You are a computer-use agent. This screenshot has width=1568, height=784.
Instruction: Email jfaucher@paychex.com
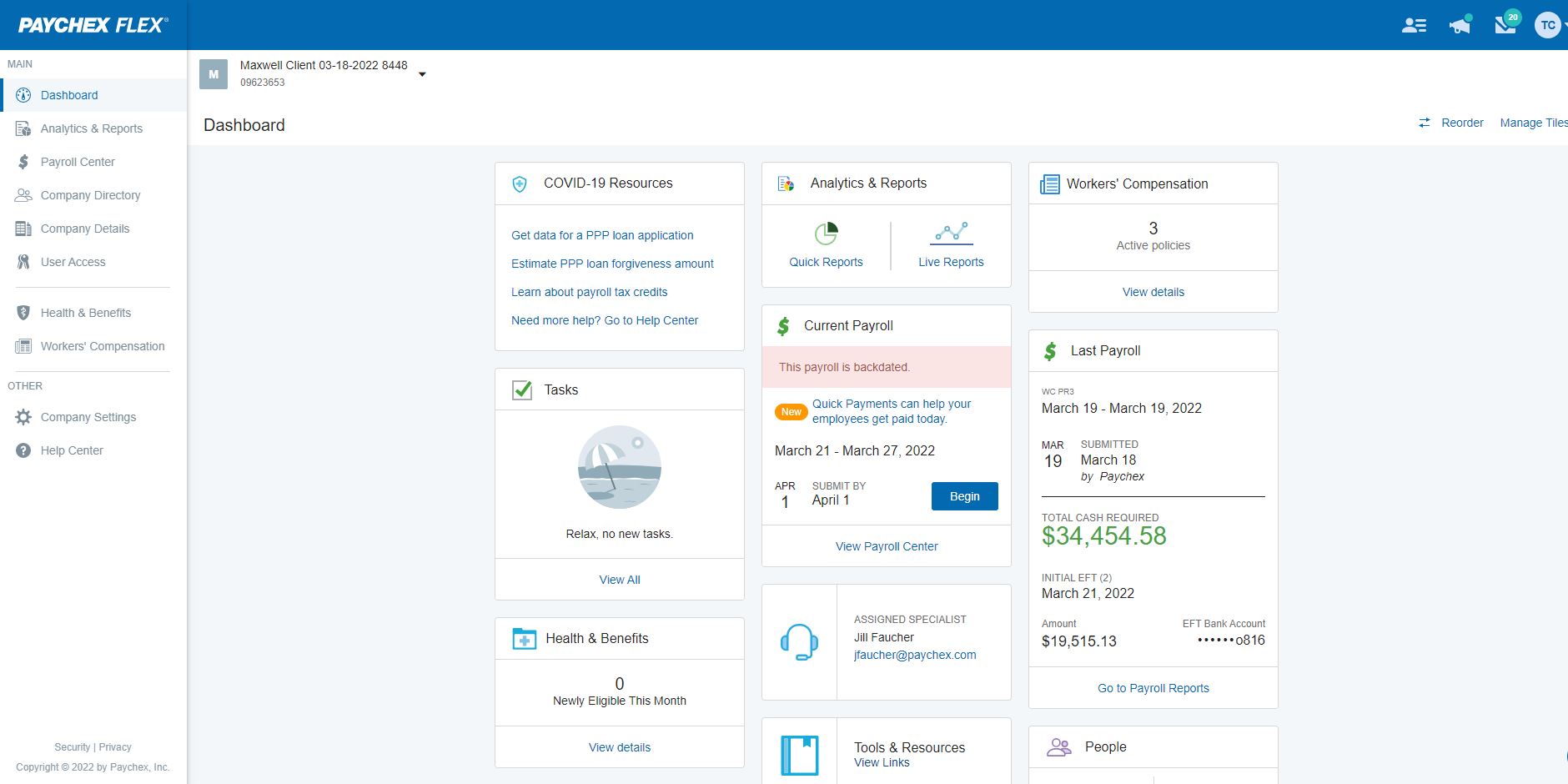pyautogui.click(x=915, y=655)
